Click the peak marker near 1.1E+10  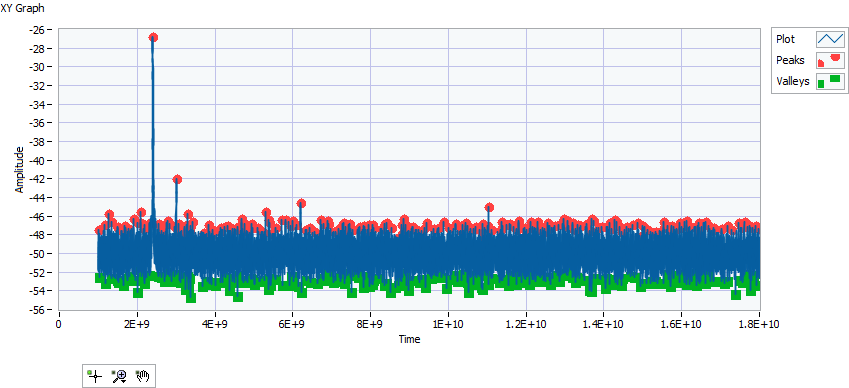pyautogui.click(x=489, y=207)
